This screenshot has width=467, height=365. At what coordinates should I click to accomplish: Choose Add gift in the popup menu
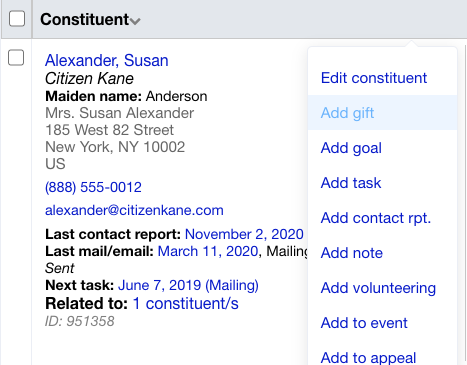tap(347, 113)
